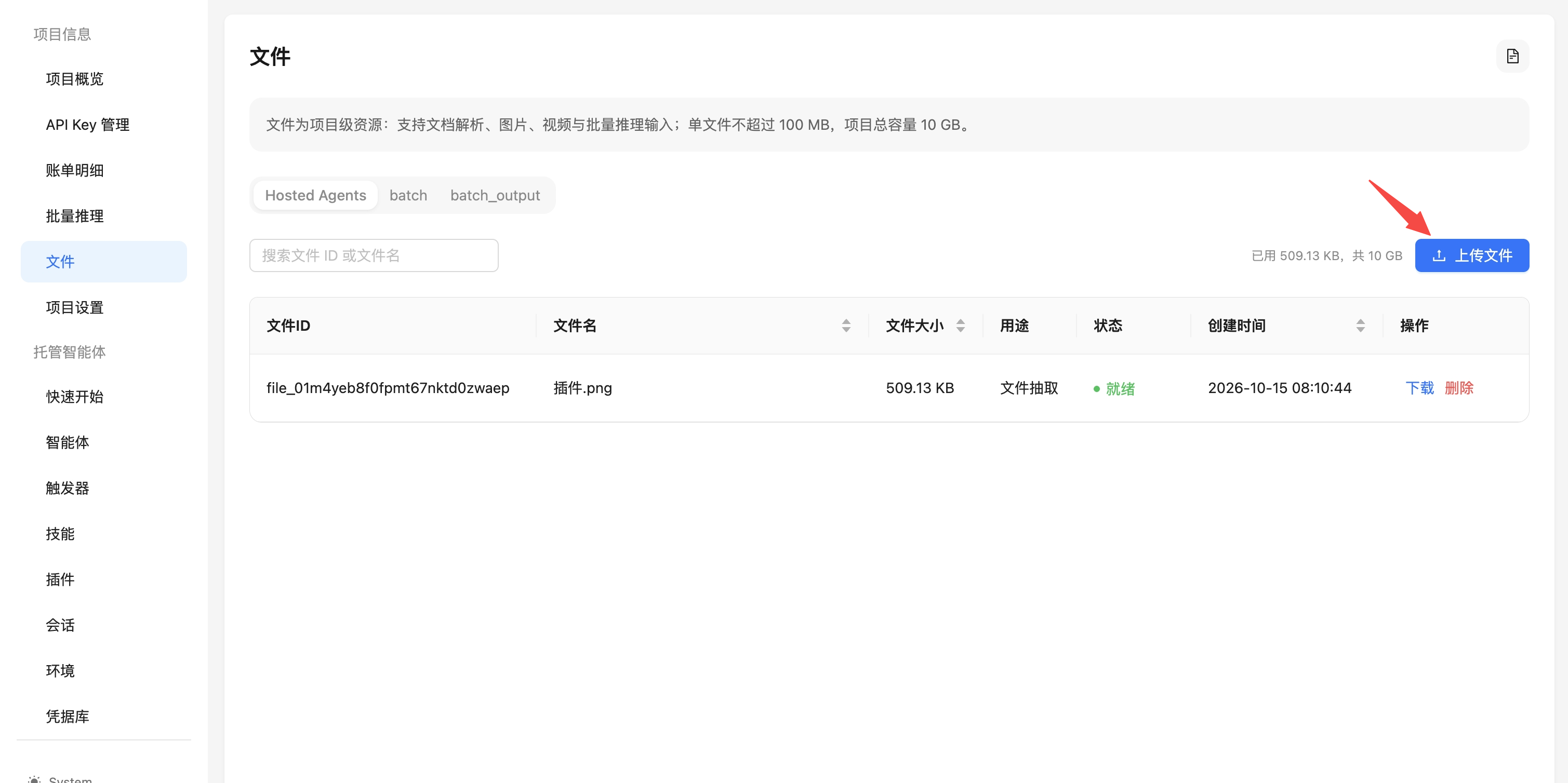Switch to the batch tab
Image resolution: width=1568 pixels, height=783 pixels.
click(x=408, y=195)
